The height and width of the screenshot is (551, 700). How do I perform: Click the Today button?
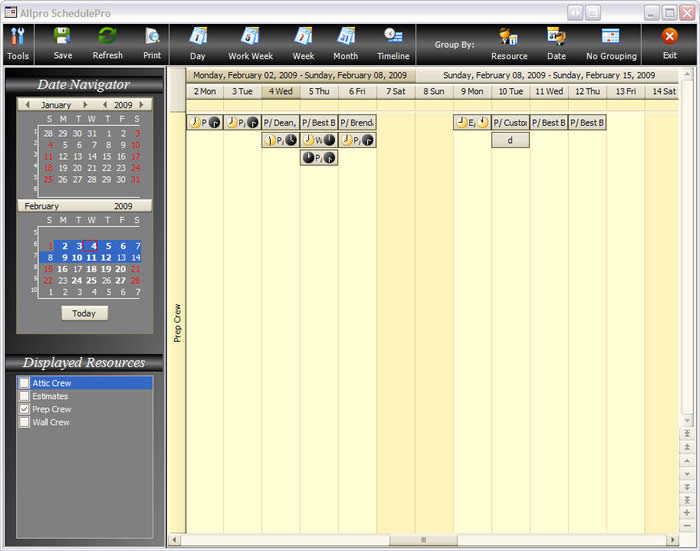pos(84,313)
